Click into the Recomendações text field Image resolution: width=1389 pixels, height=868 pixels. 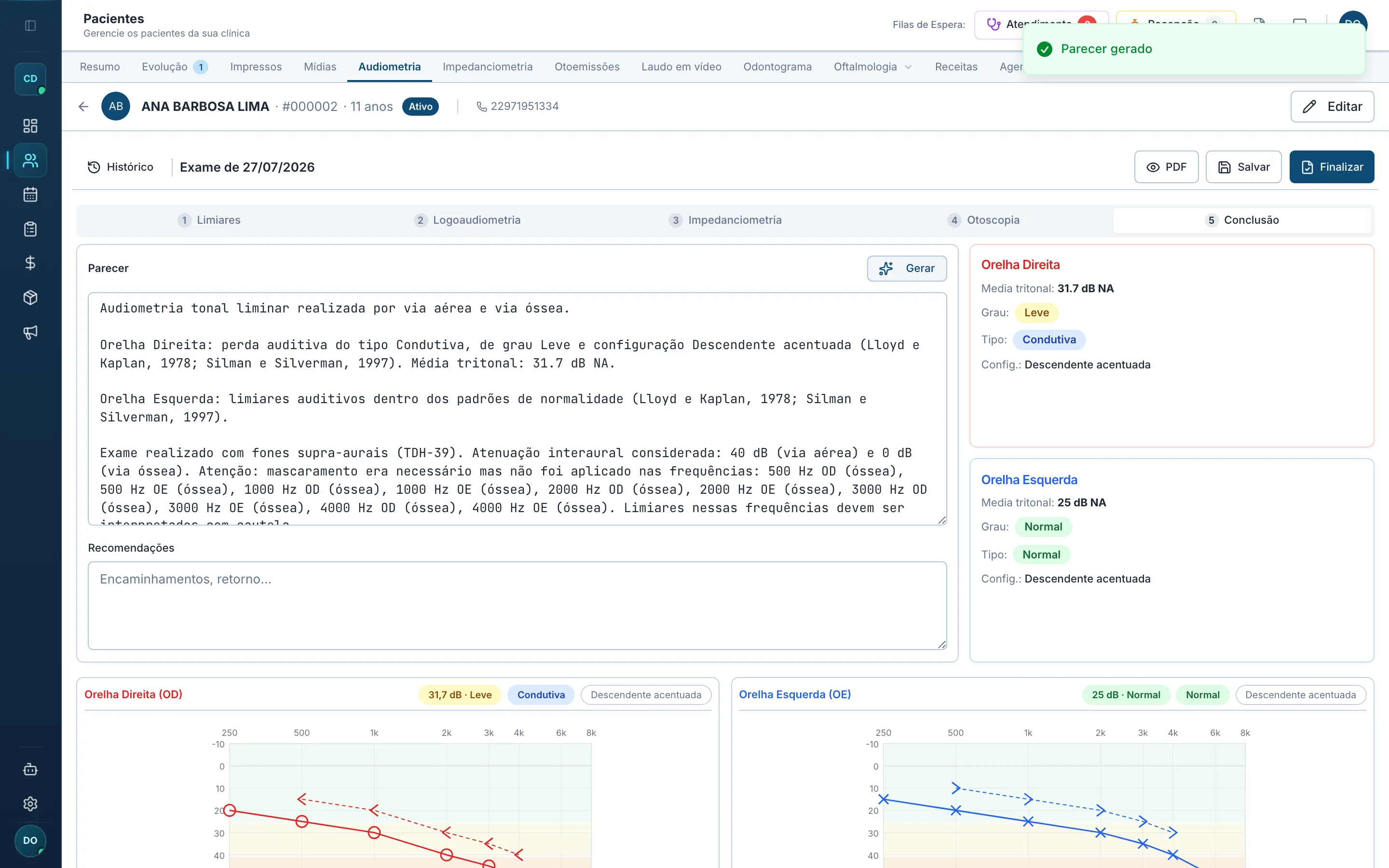(x=517, y=605)
